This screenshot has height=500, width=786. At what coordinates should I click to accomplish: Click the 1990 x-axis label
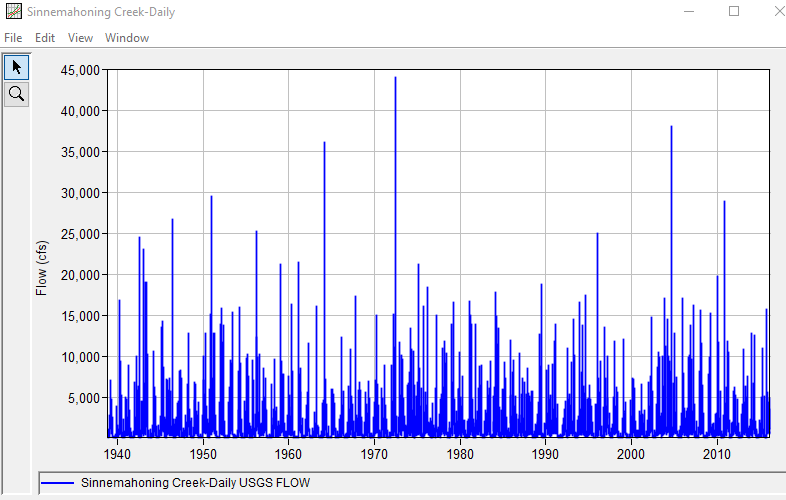[x=545, y=454]
